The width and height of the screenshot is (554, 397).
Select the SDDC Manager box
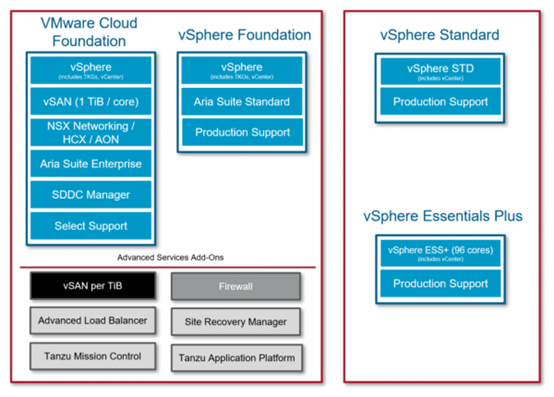91,195
